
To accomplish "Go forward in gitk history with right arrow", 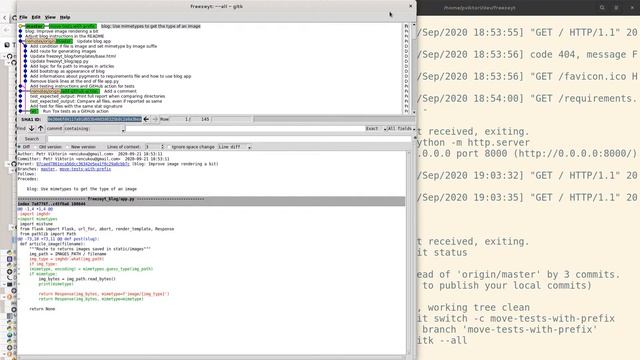I will 155,119.
